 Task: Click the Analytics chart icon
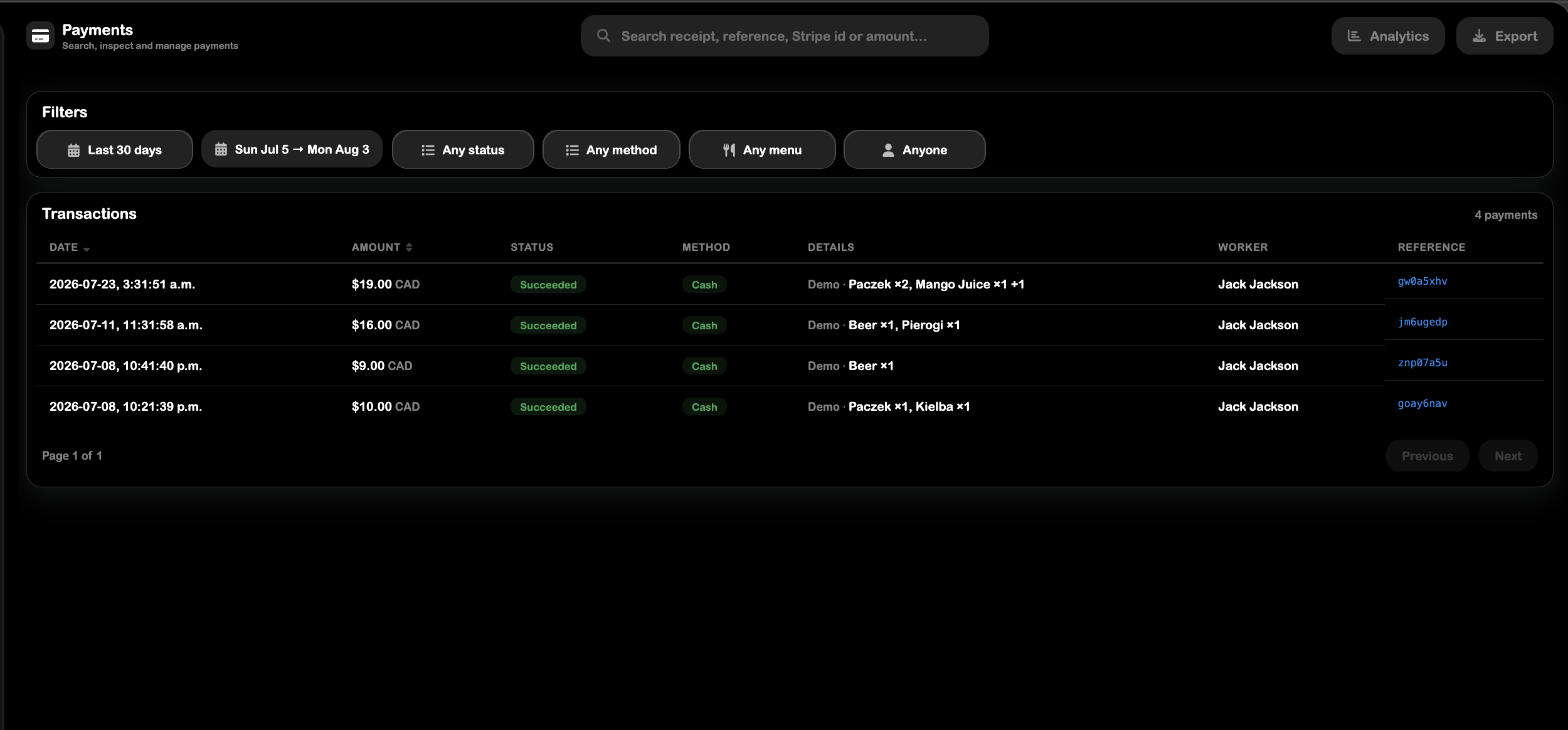point(1354,36)
